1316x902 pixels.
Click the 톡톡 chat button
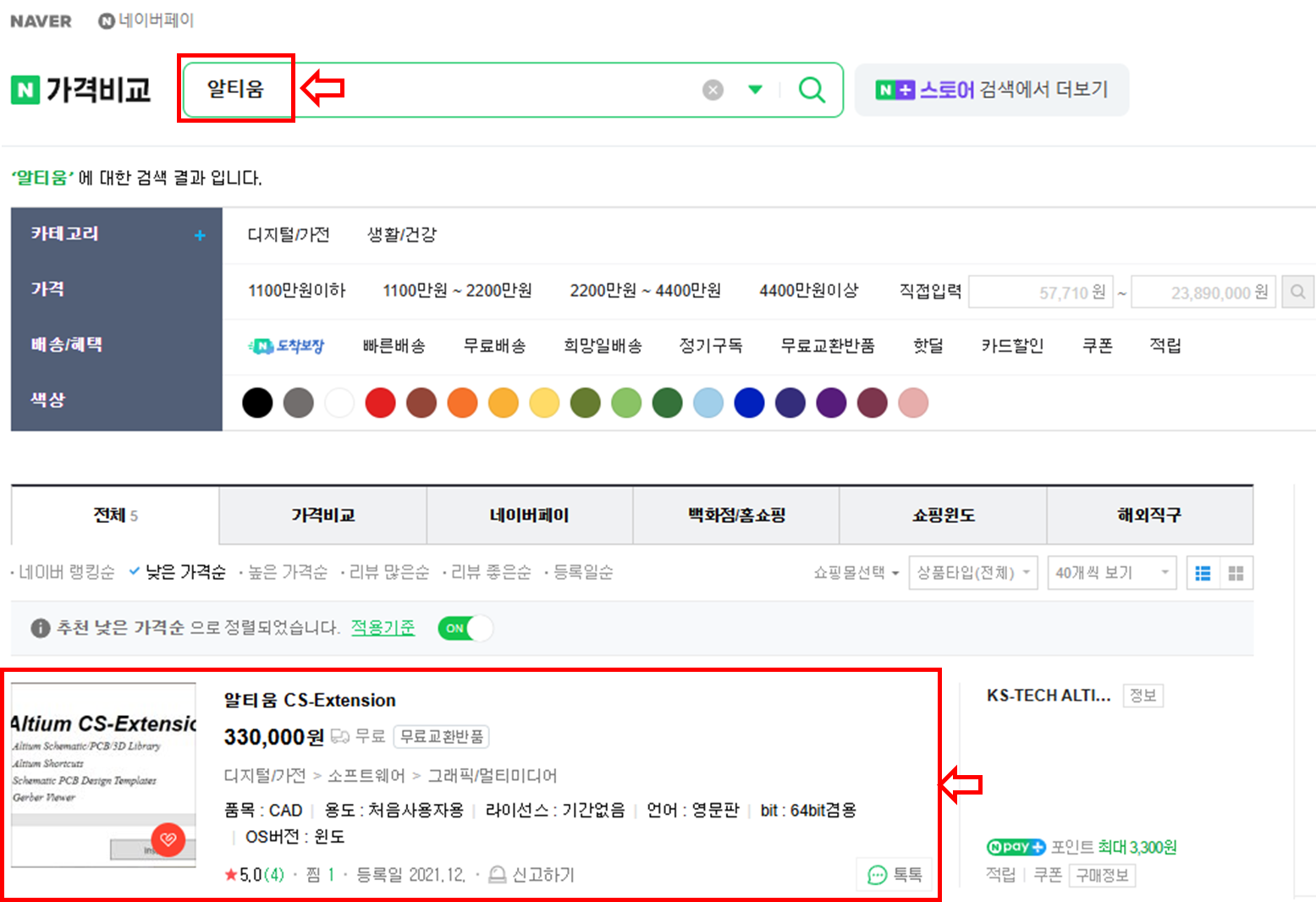tap(895, 875)
